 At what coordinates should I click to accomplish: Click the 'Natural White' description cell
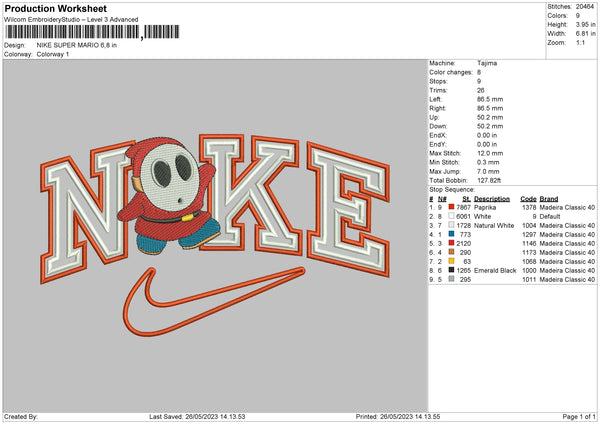494,225
